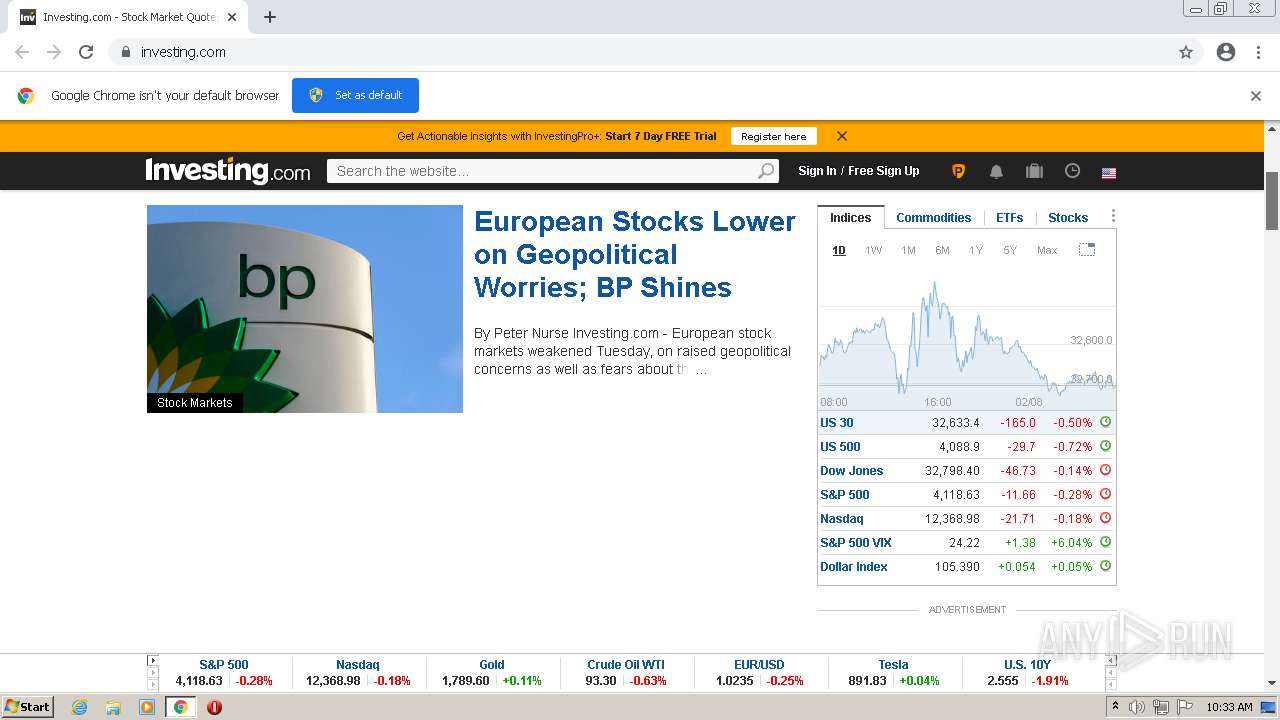Select the 1W chart timeframe
The height and width of the screenshot is (720, 1280).
pos(873,250)
